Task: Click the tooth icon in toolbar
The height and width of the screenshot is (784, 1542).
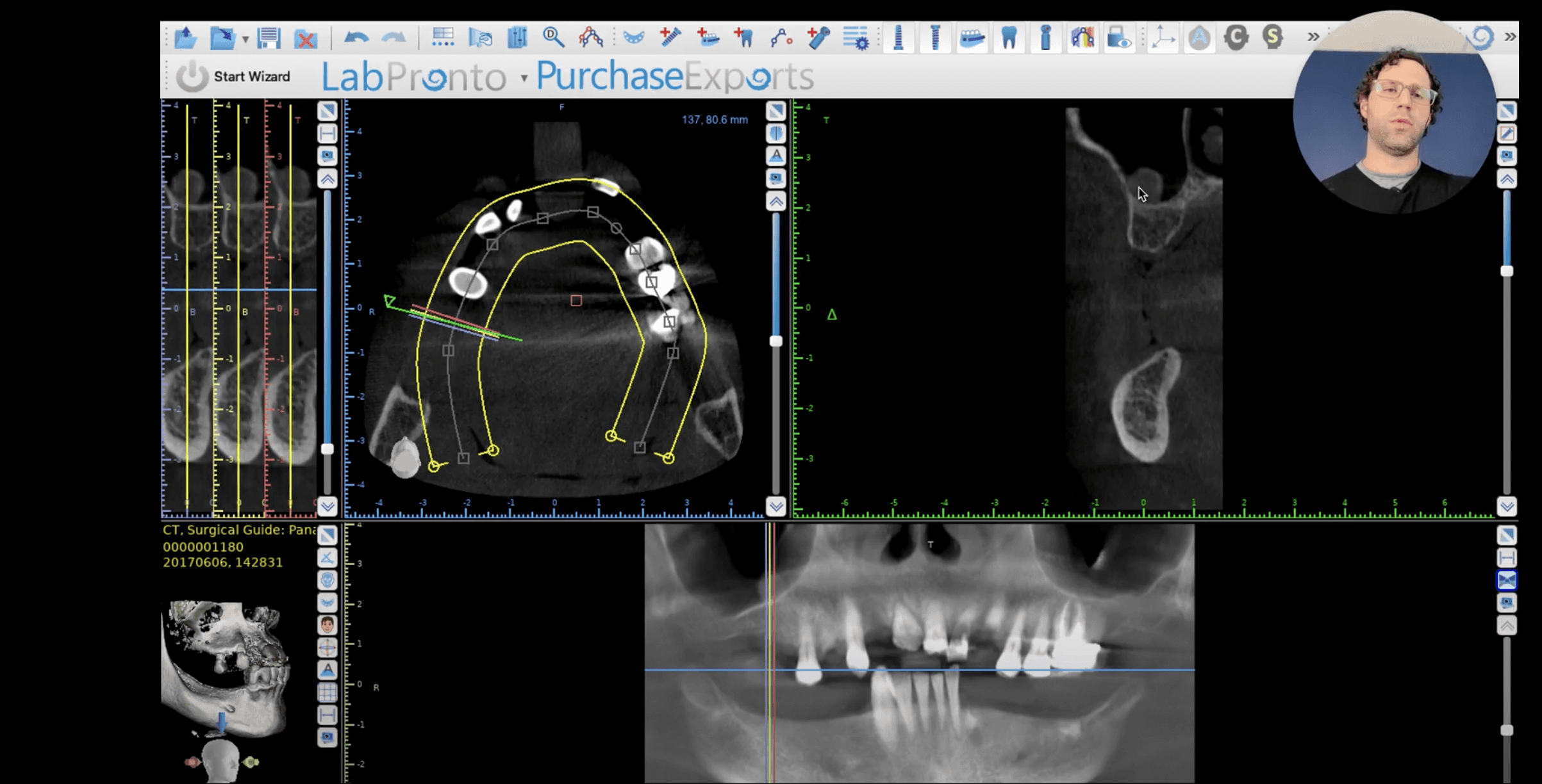Action: (x=1009, y=38)
